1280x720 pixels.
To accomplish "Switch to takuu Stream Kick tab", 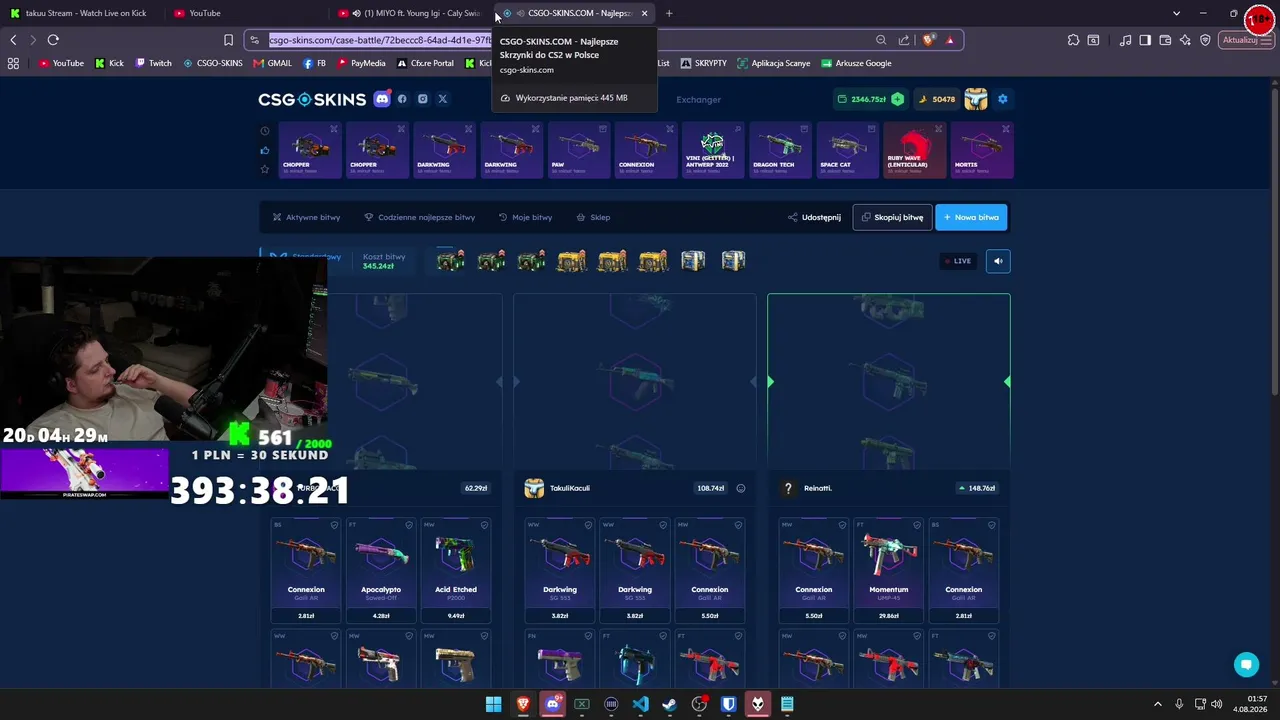I will tap(85, 13).
